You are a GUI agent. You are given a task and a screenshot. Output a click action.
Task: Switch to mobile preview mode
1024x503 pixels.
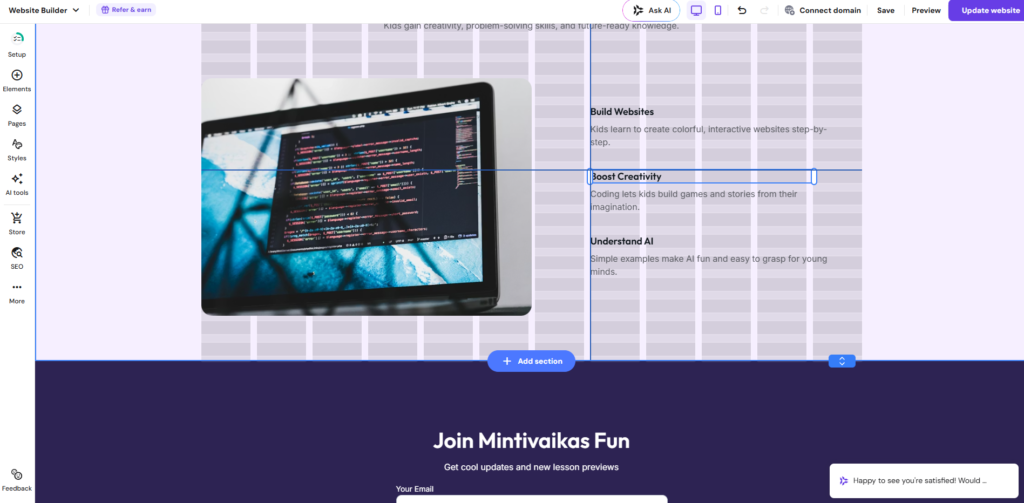pyautogui.click(x=718, y=10)
